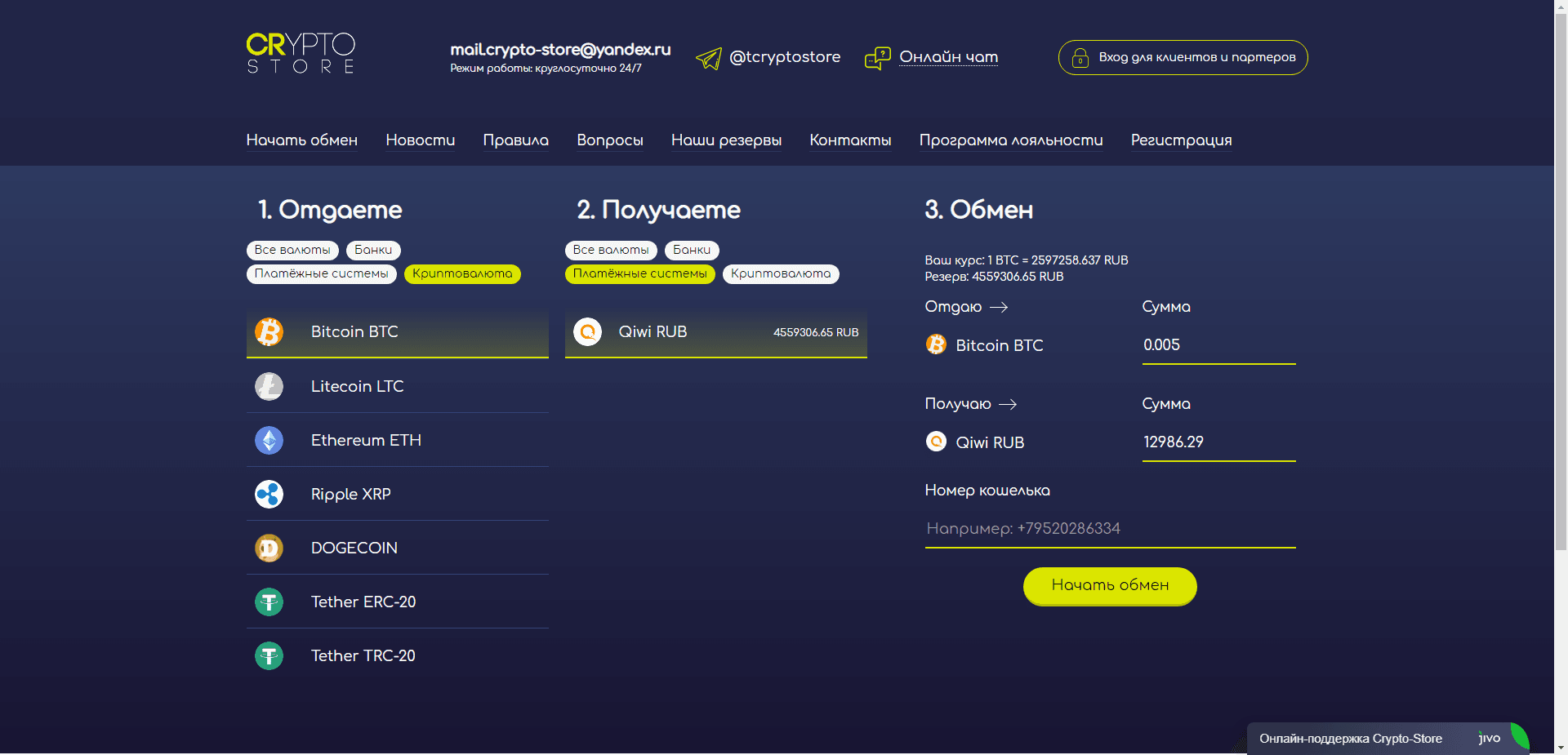Click the Qiwi icon in the exchange panel
Viewport: 1568px width, 755px height.
point(936,442)
